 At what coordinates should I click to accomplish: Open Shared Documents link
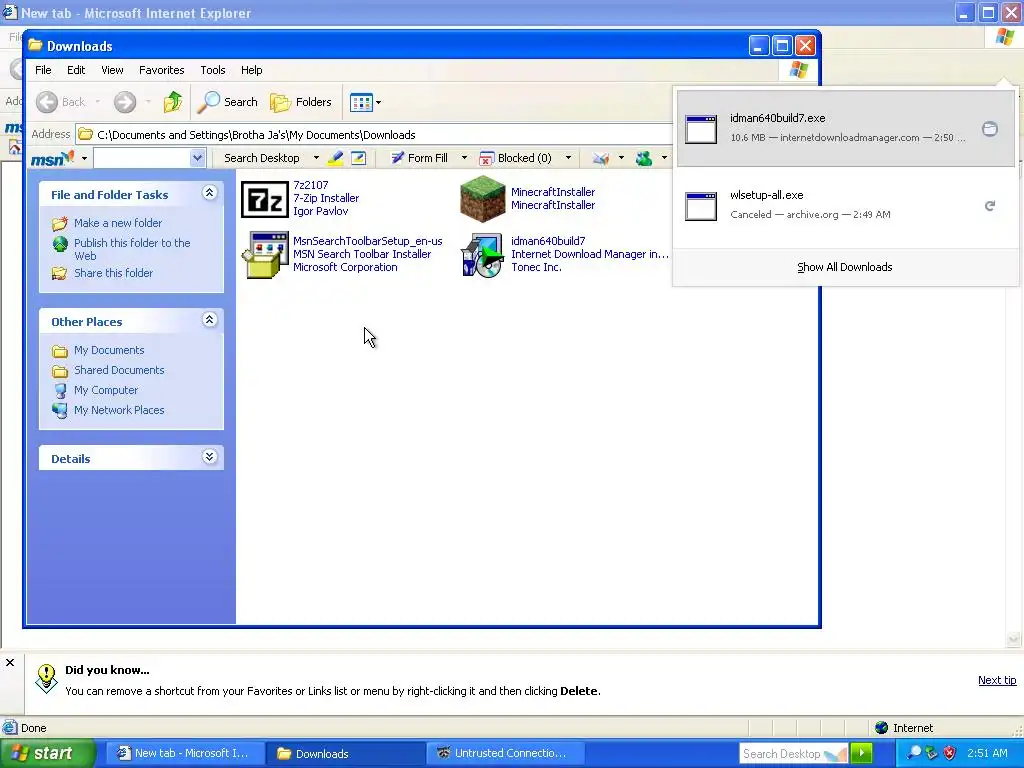[119, 370]
